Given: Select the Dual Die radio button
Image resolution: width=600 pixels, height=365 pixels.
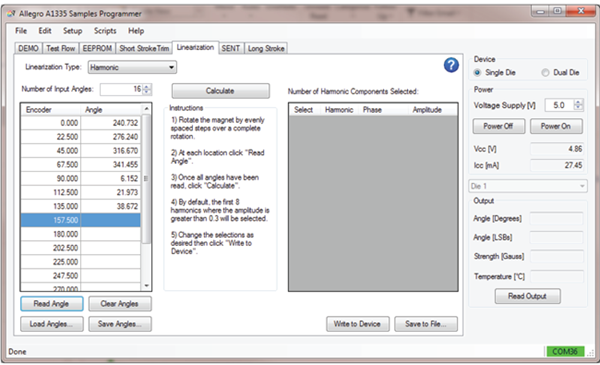Looking at the screenshot, I should [545, 72].
